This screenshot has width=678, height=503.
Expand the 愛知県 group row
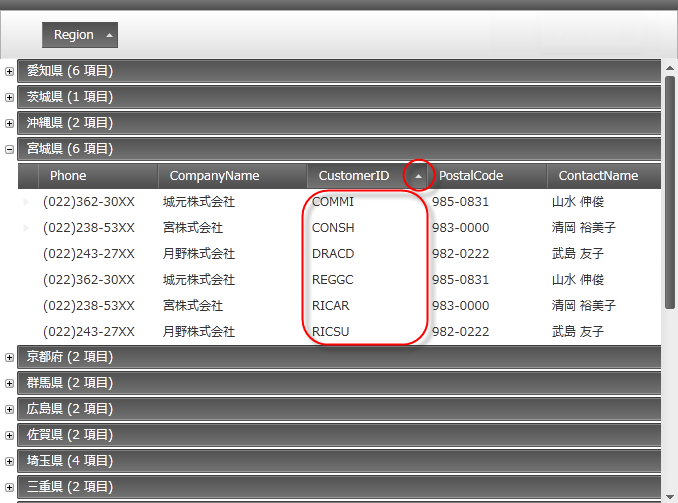point(10,71)
